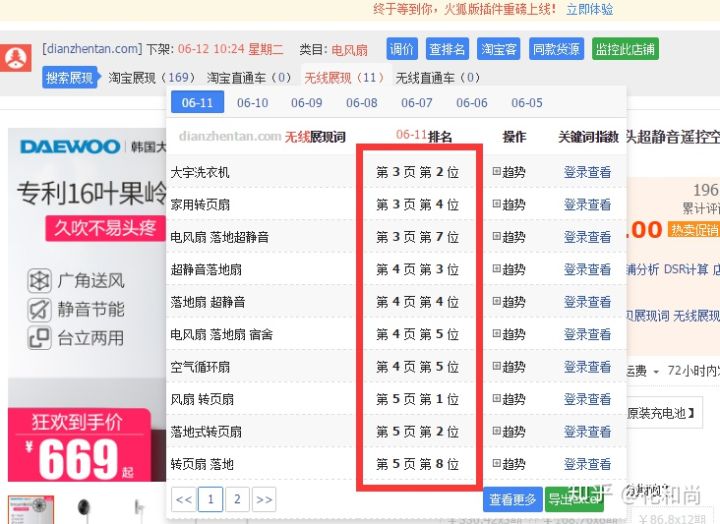Click 登录查看 for 落地扇 超静音
The image size is (720, 524).
(587, 302)
